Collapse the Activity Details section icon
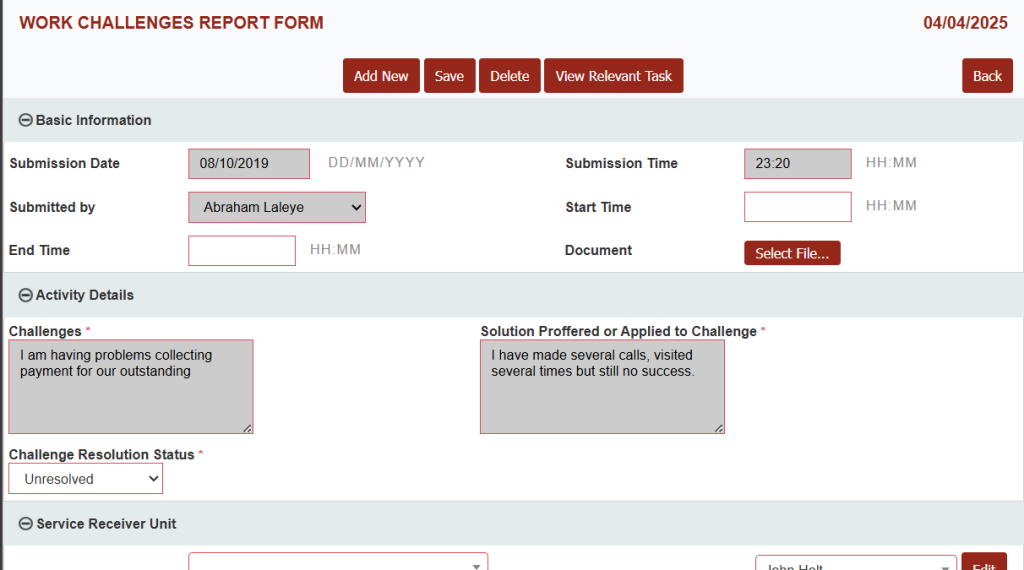The width and height of the screenshot is (1024, 570). 26,295
